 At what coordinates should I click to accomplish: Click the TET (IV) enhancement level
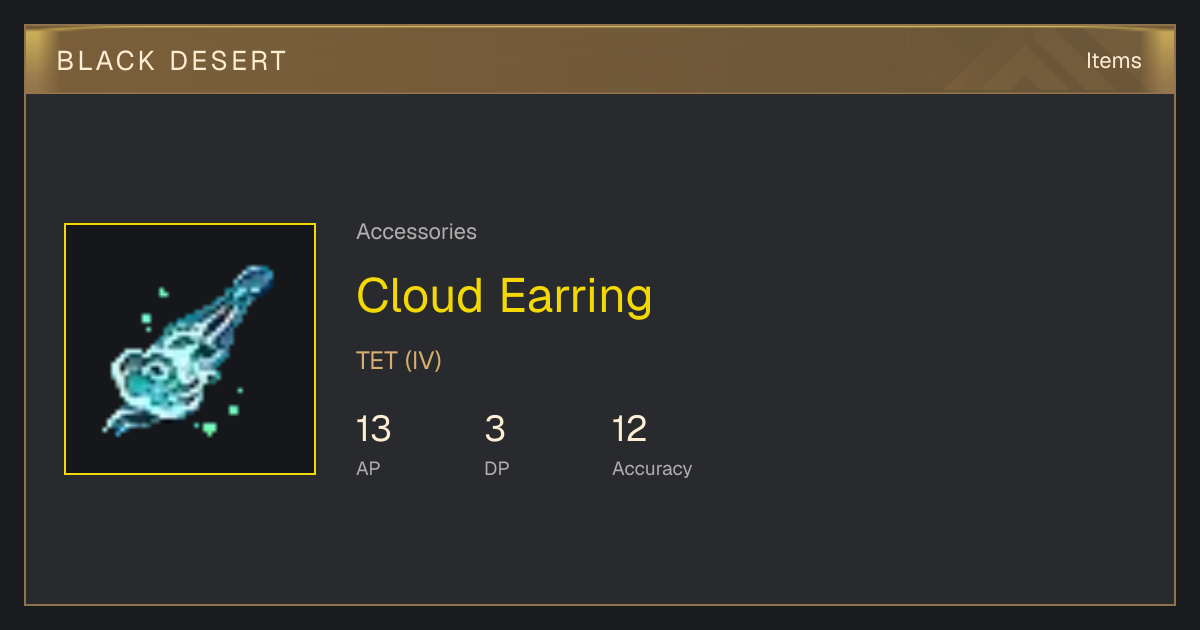[399, 361]
